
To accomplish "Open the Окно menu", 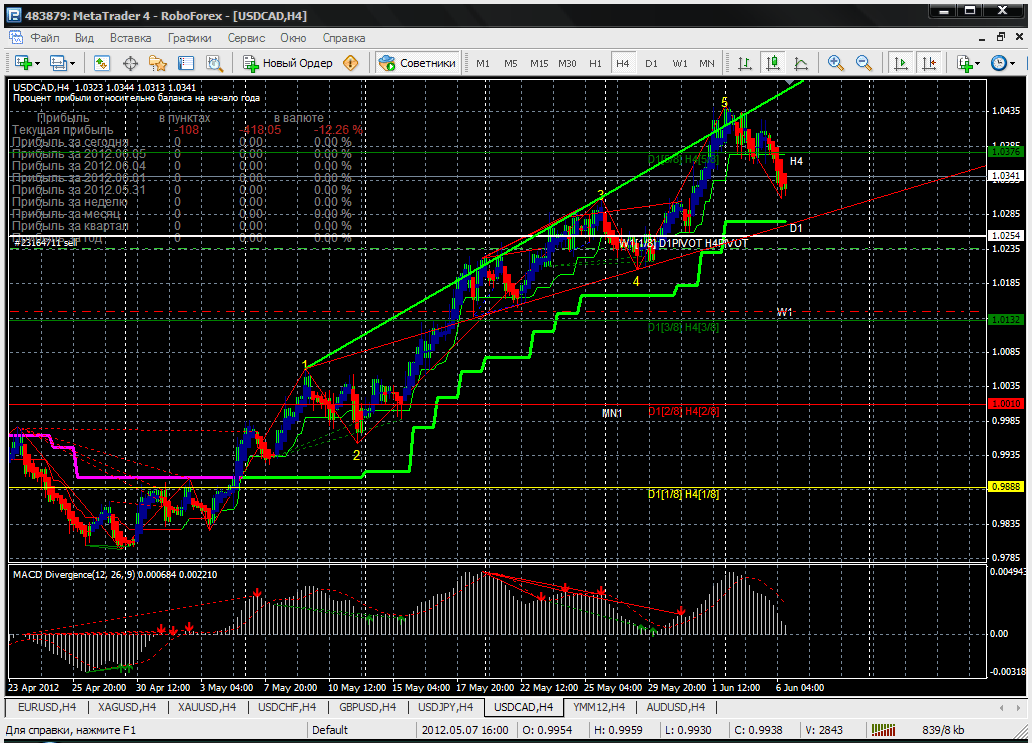I will 294,38.
